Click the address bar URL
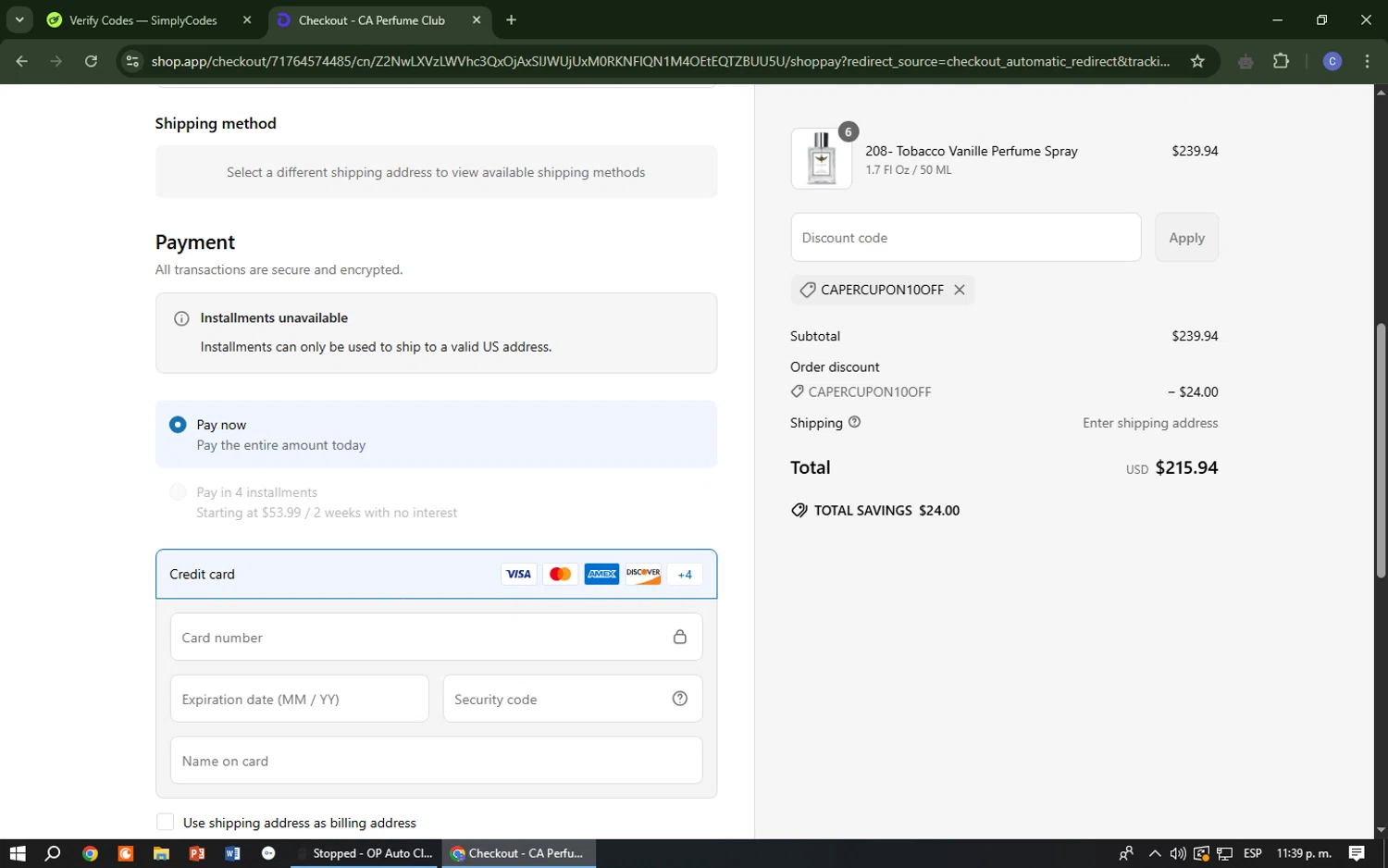 pos(661,61)
